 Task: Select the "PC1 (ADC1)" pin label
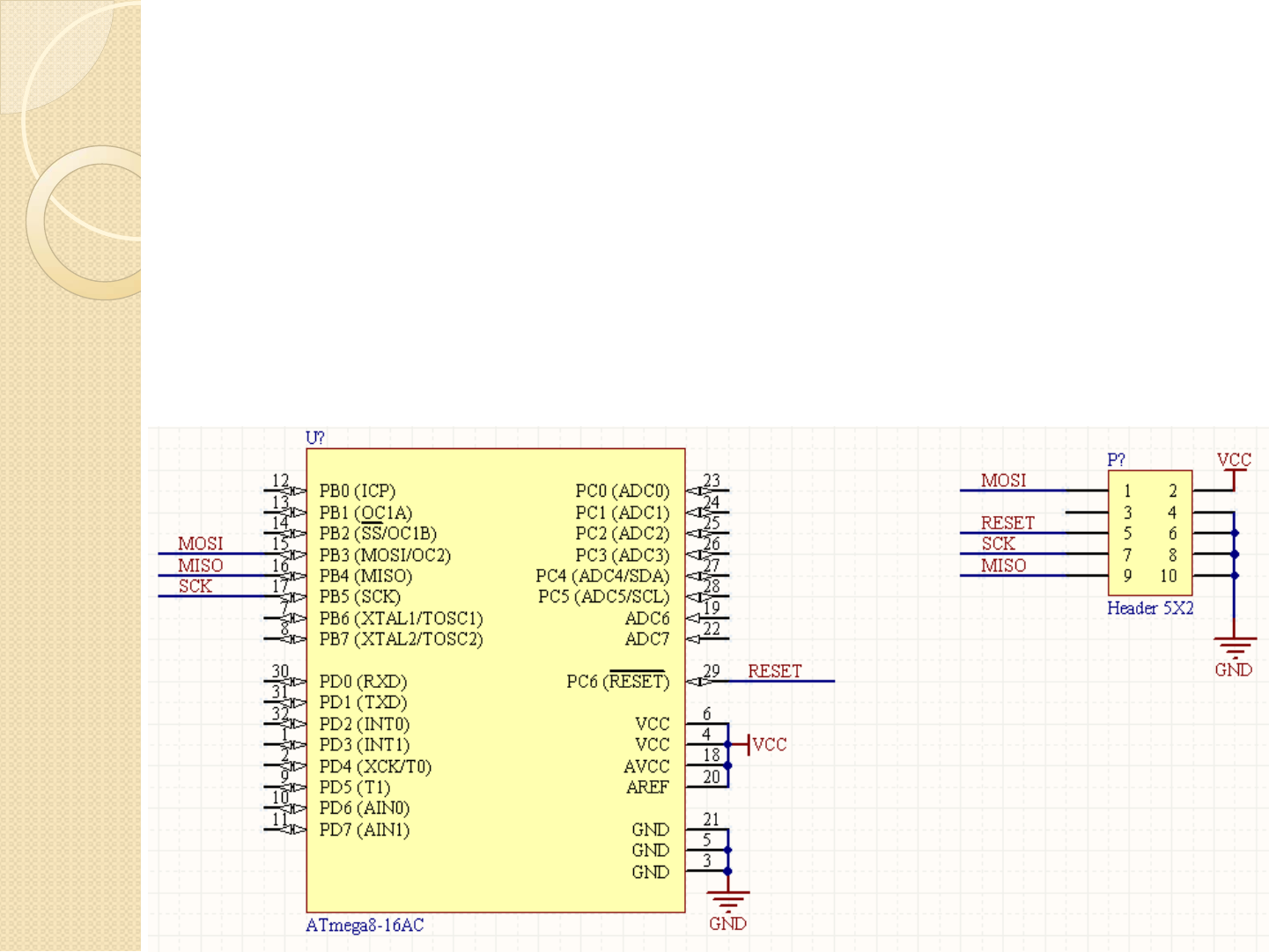point(623,513)
